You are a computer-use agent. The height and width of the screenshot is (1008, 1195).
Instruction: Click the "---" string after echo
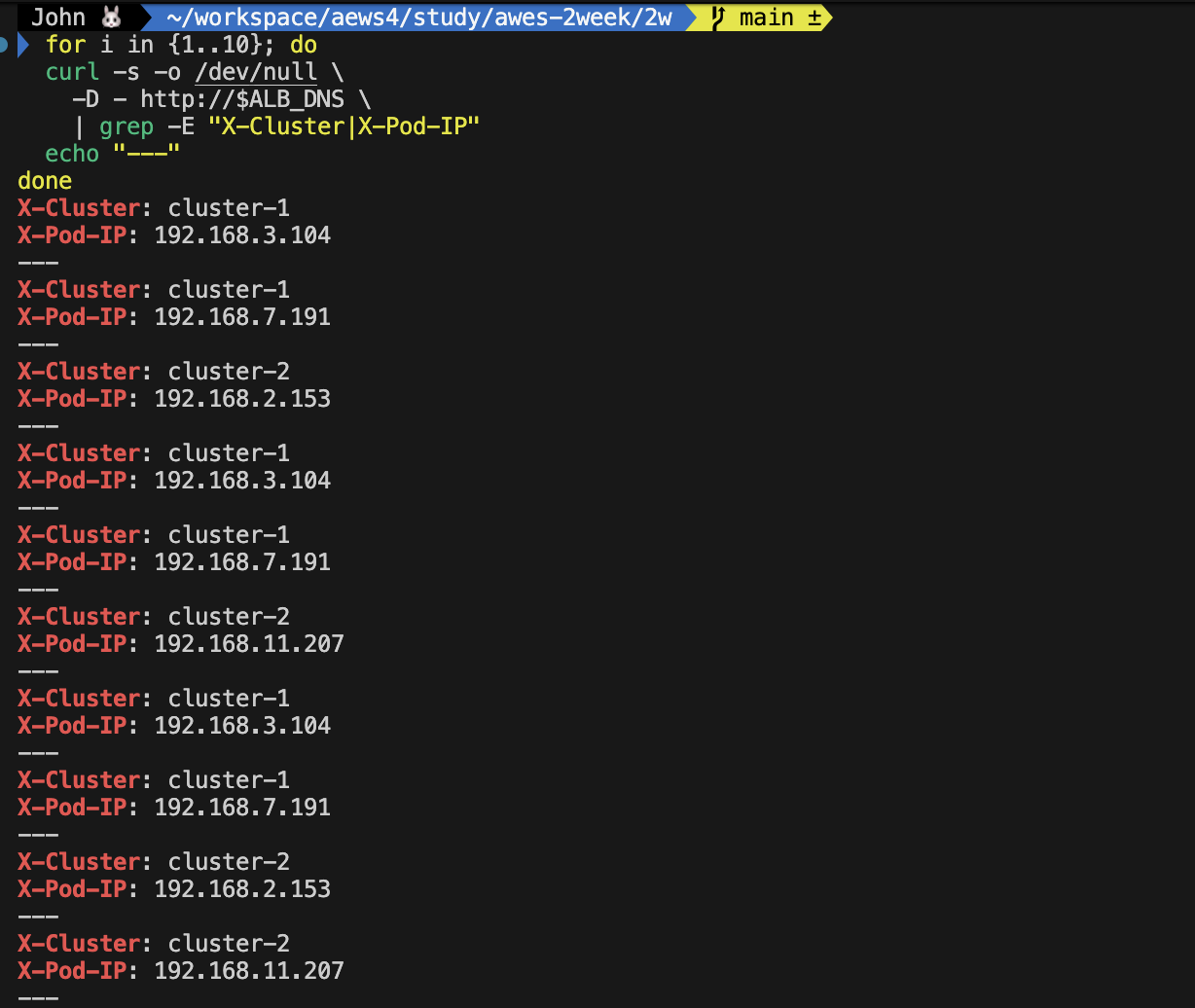point(147,154)
